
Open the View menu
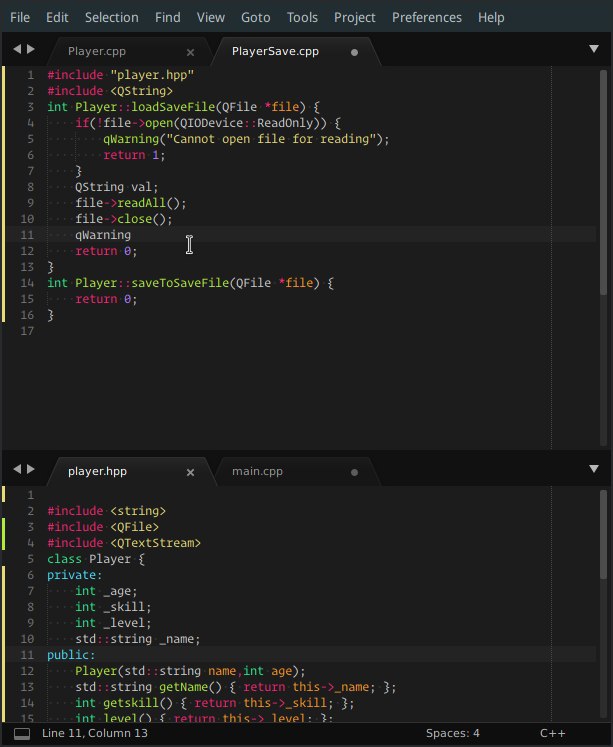click(x=211, y=17)
